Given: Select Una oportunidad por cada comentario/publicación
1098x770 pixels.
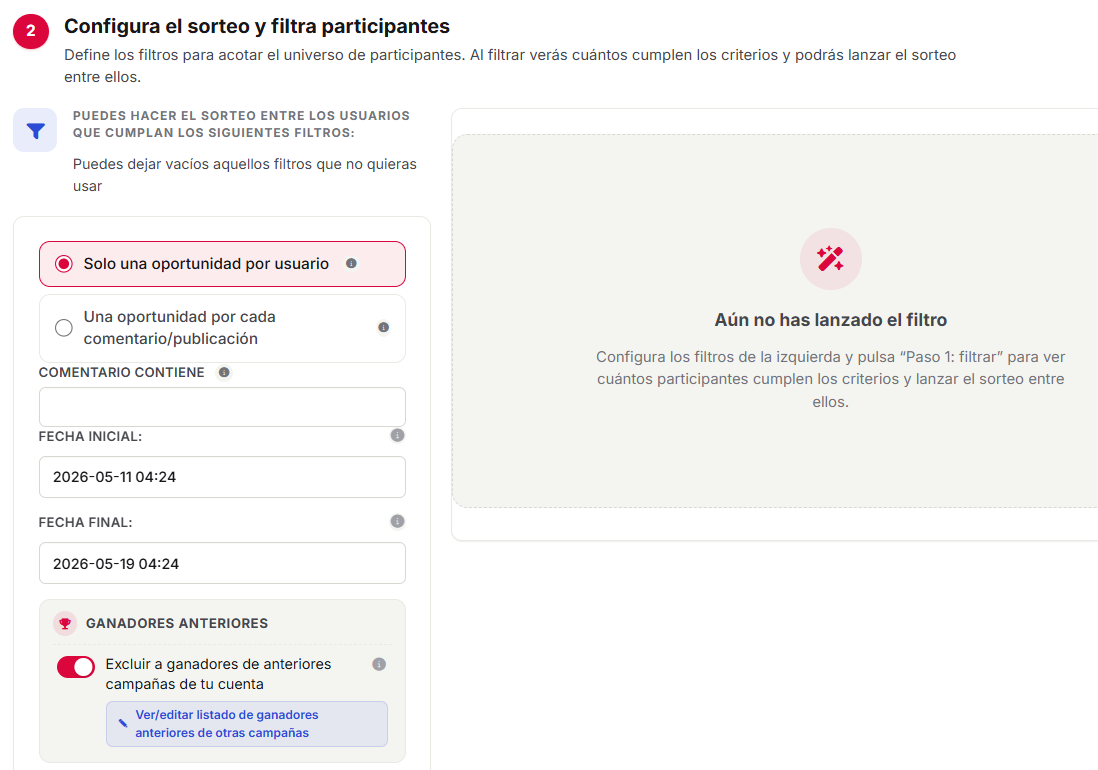Looking at the screenshot, I should click(222, 328).
